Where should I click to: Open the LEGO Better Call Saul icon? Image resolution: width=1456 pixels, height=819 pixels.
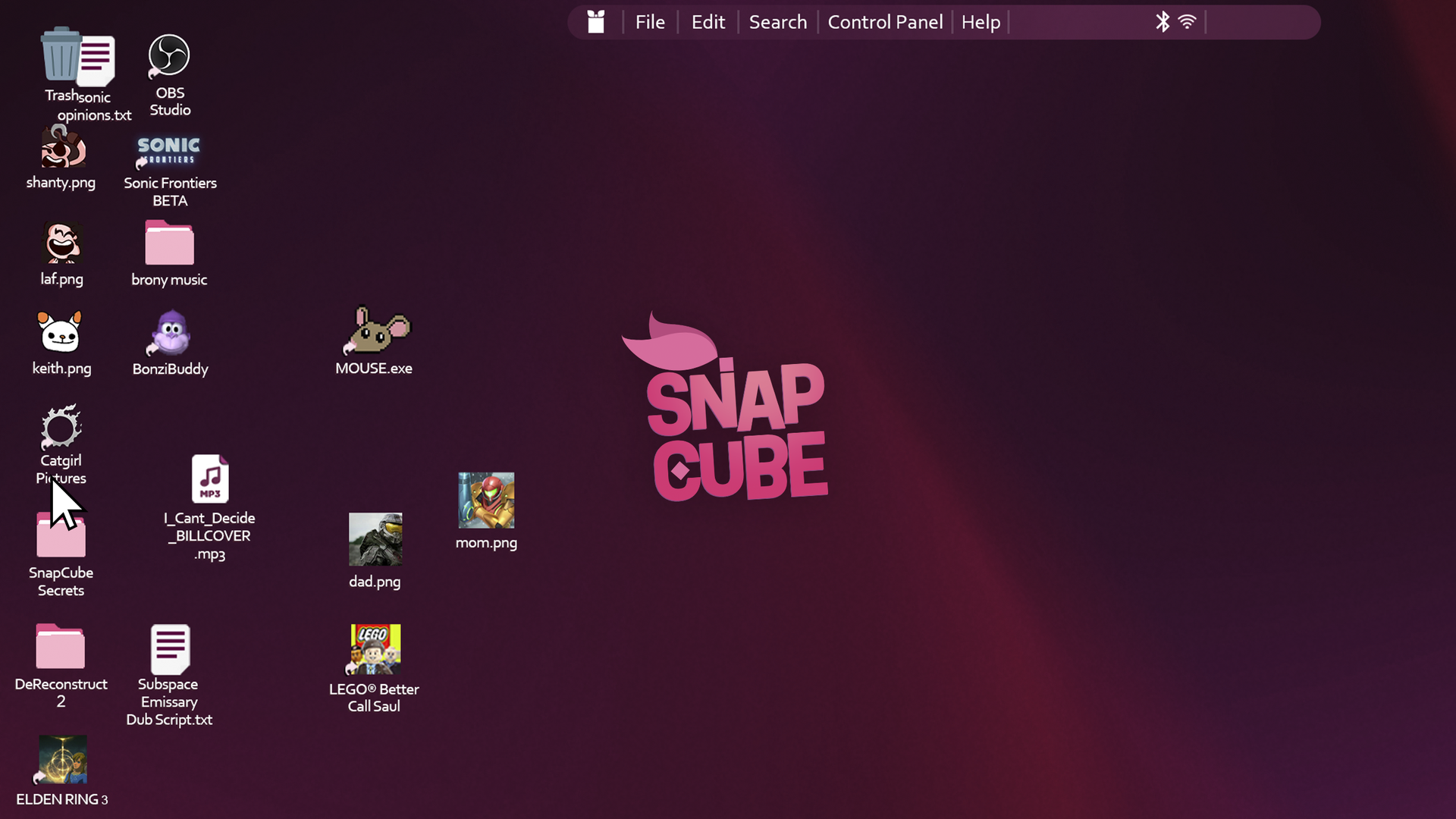[375, 649]
